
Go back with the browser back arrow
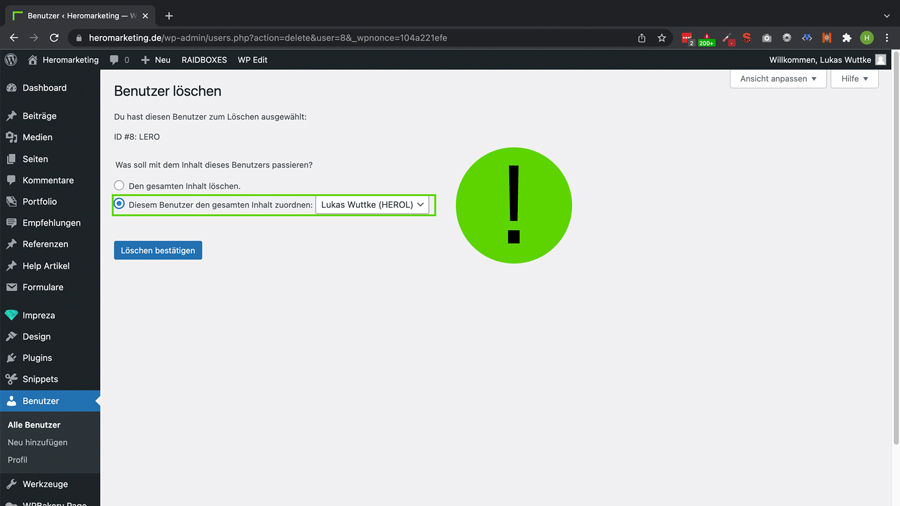click(x=14, y=38)
